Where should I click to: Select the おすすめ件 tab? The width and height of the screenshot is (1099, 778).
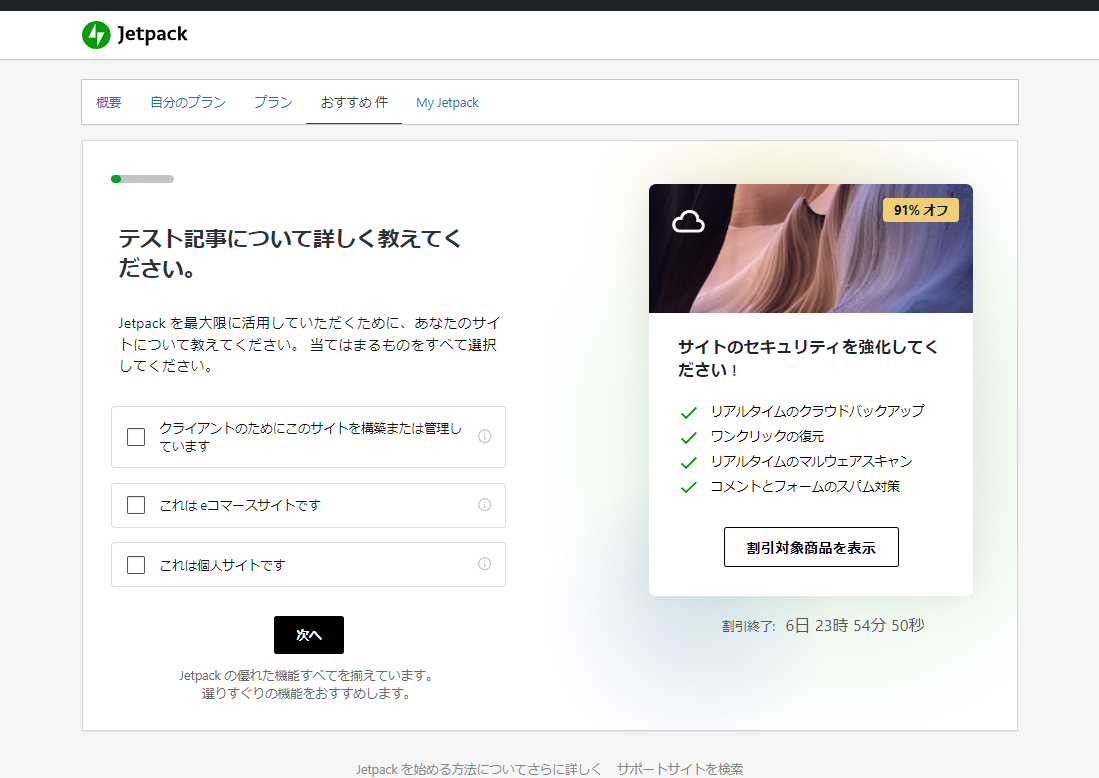coord(354,102)
